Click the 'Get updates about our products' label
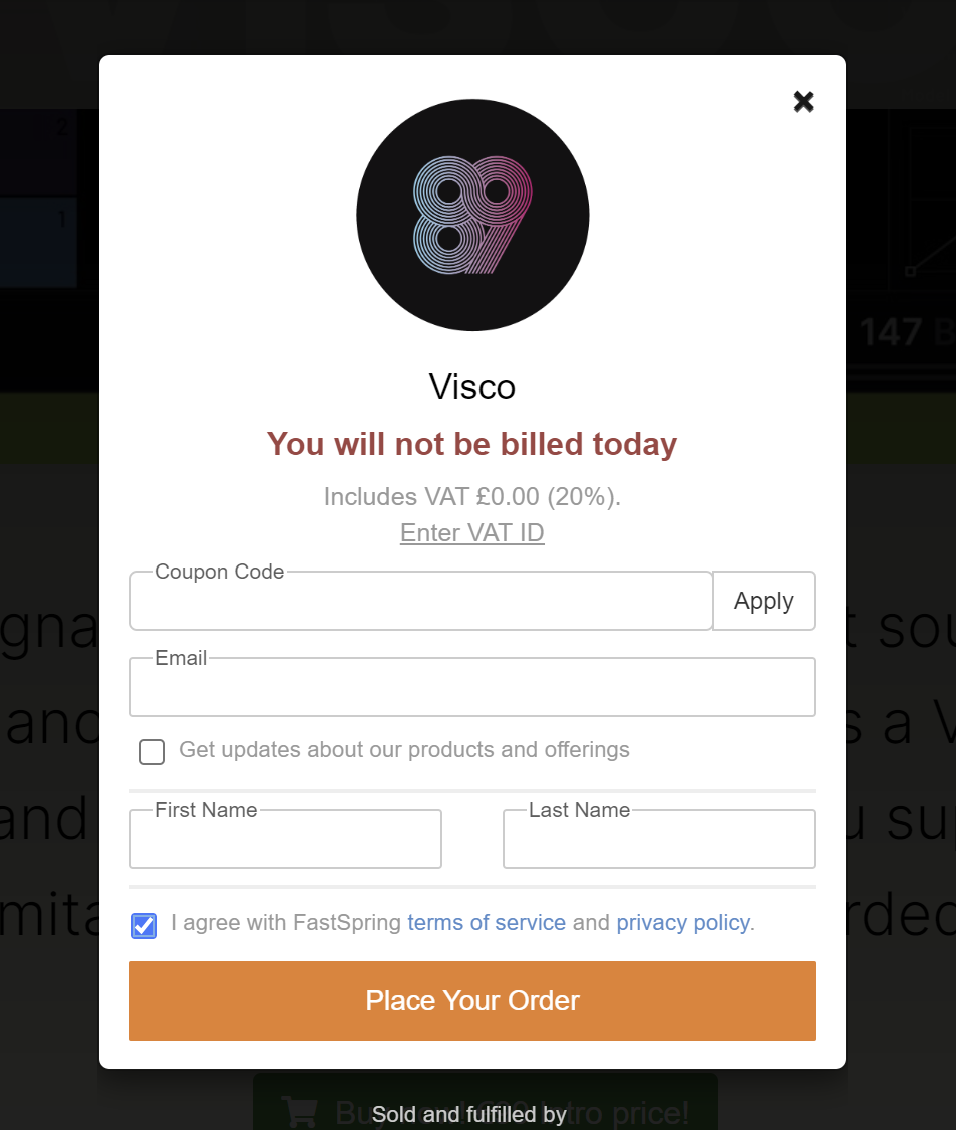 click(x=404, y=749)
